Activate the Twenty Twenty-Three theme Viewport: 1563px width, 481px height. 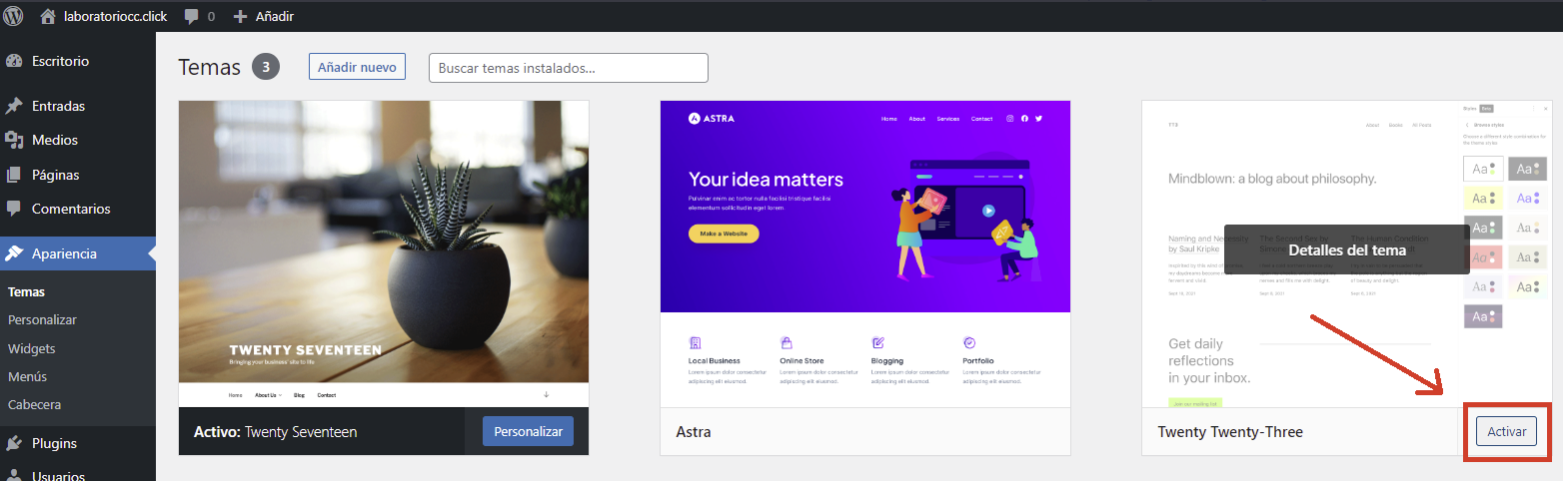1506,432
